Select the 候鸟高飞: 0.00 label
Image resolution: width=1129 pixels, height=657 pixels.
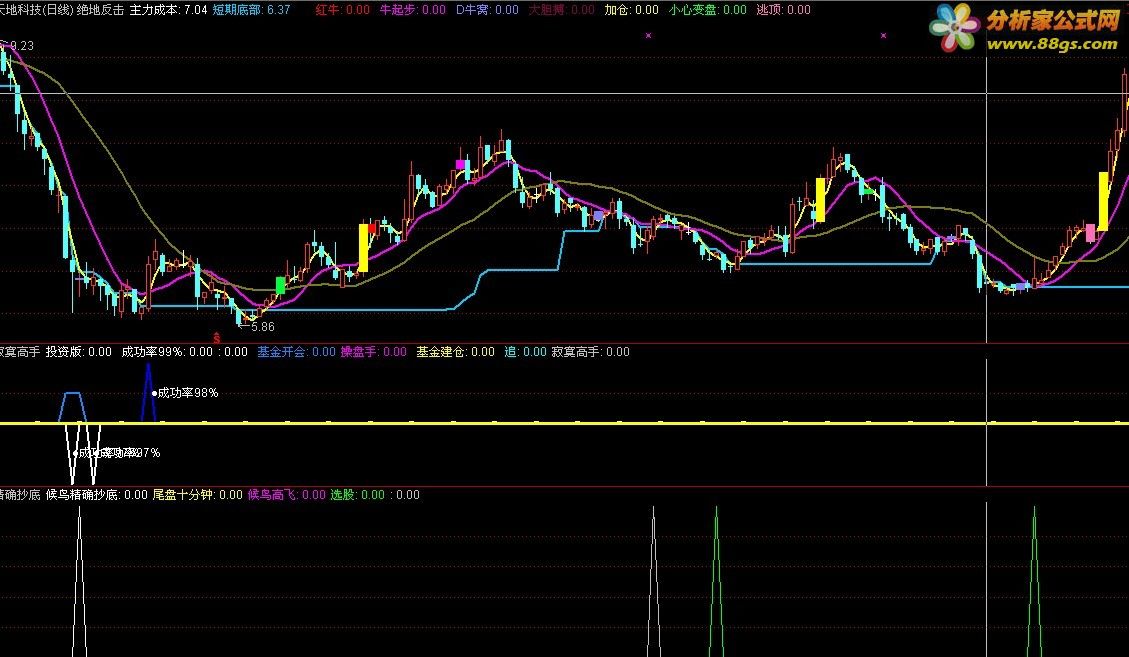[287, 495]
